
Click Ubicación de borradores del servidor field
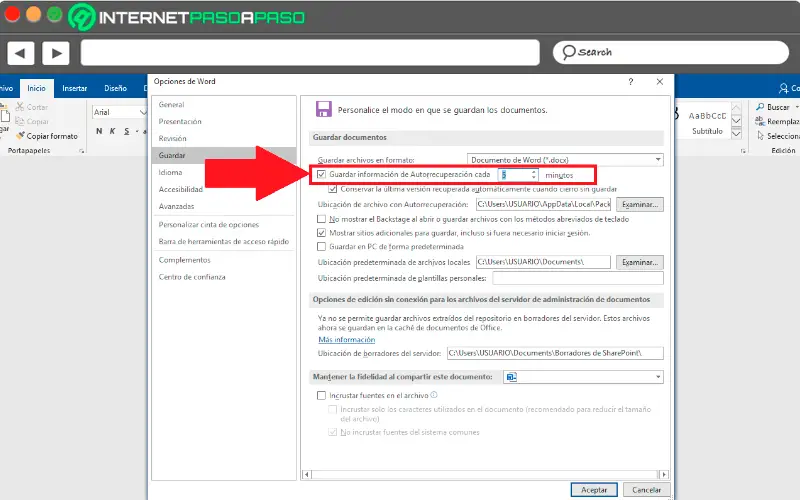tap(555, 353)
